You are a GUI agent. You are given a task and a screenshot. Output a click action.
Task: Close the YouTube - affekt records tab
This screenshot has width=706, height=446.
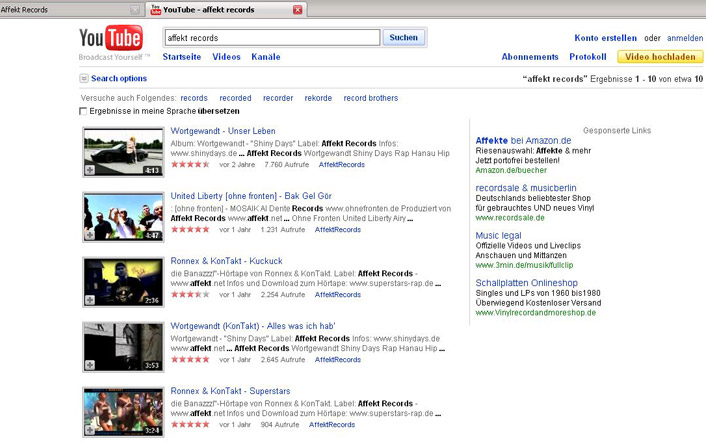pyautogui.click(x=298, y=9)
